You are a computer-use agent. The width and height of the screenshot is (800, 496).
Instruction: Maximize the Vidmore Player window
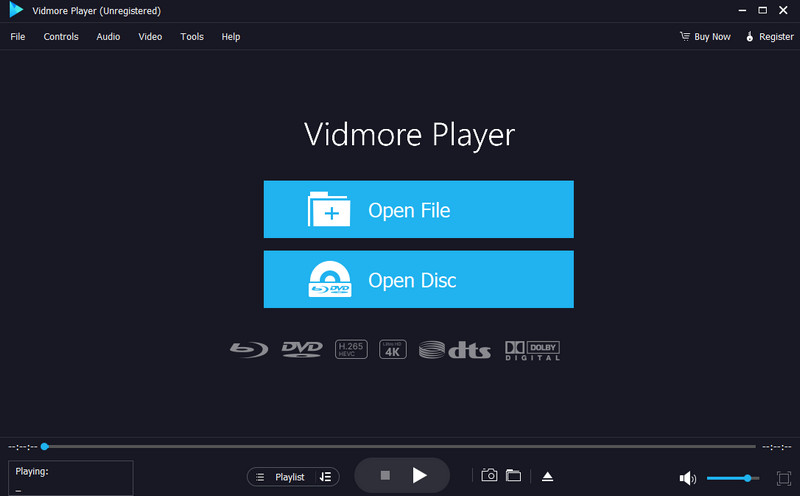762,10
